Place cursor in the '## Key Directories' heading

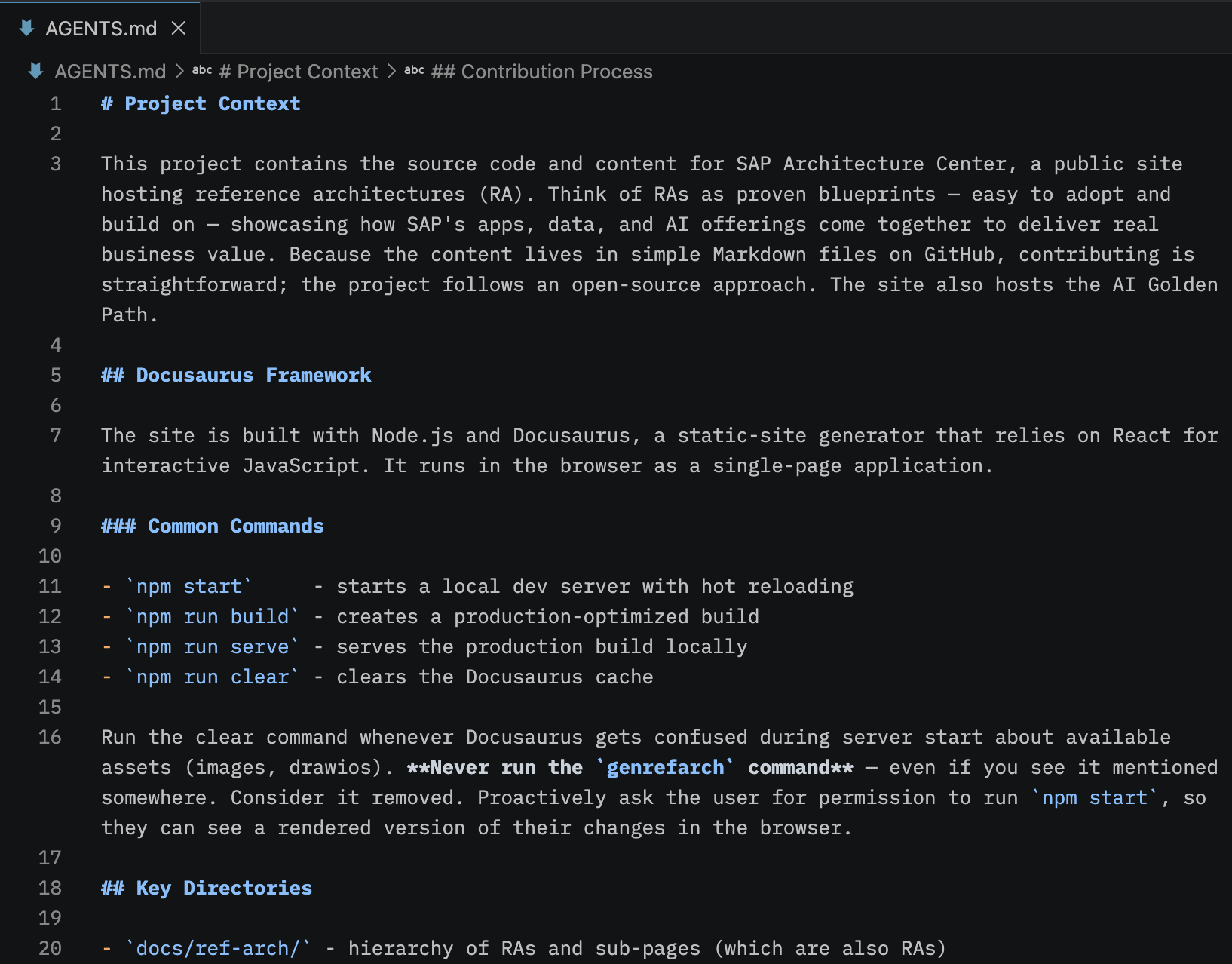[207, 888]
